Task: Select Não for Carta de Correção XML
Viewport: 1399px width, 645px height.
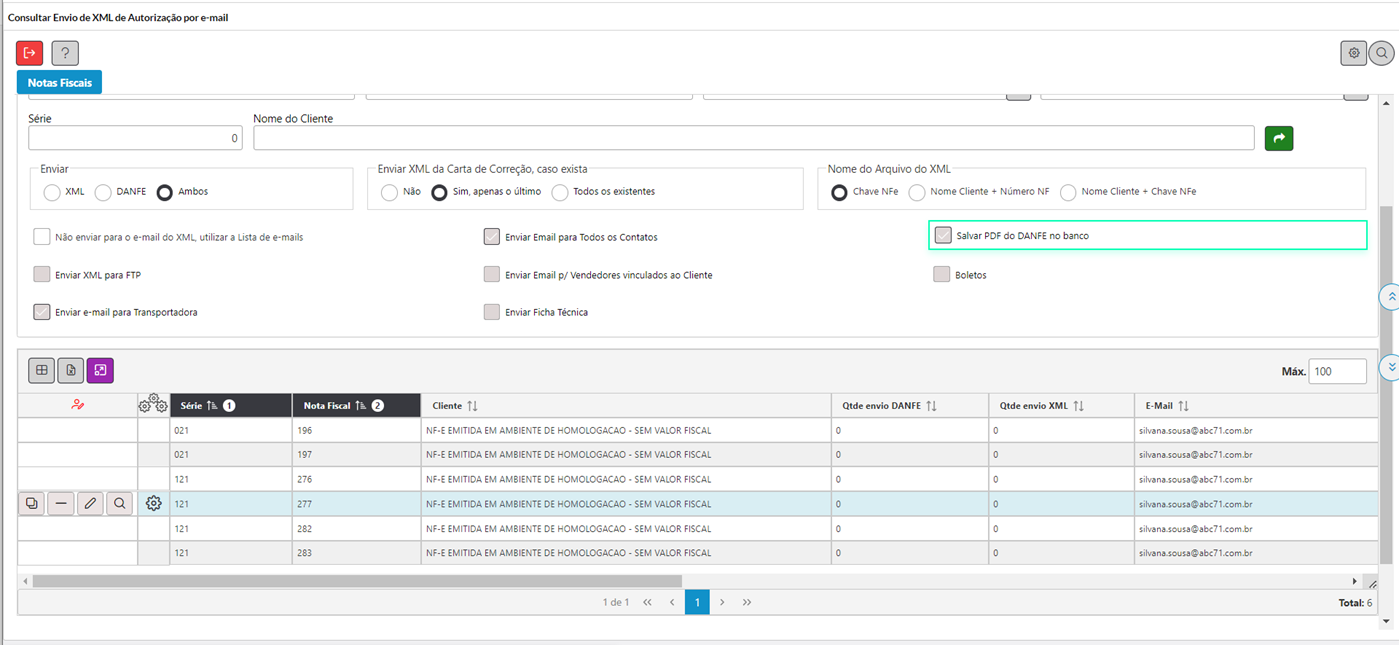Action: coord(389,192)
